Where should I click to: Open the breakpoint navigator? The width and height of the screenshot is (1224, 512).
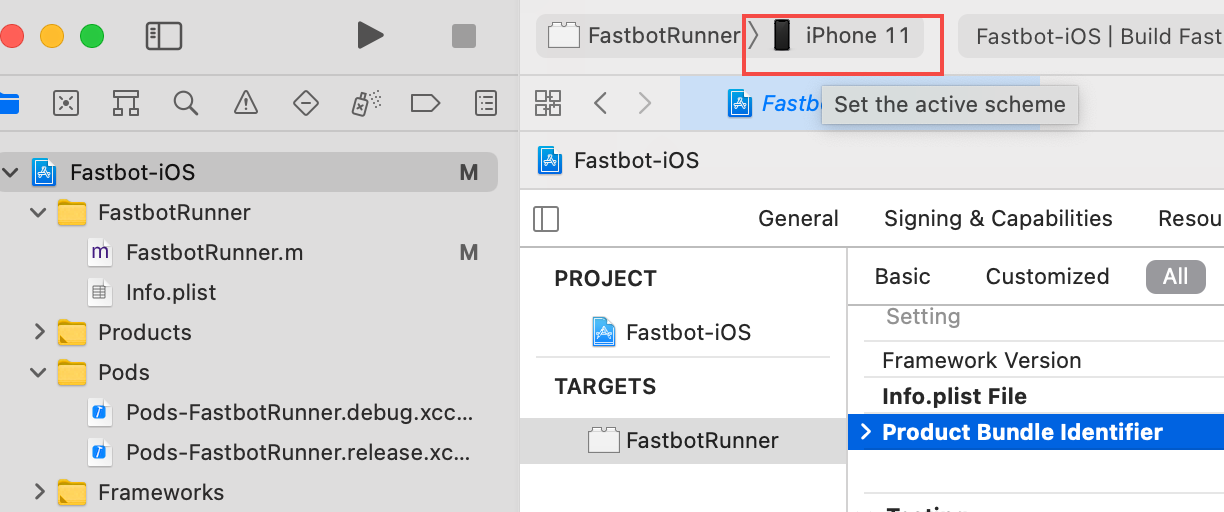pyautogui.click(x=425, y=102)
